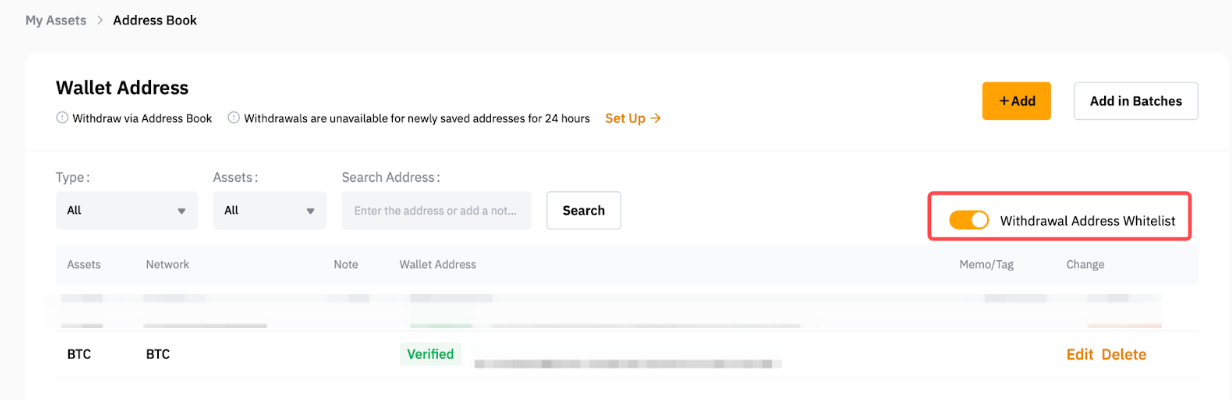The image size is (1232, 400).
Task: Click the breadcrumb chevron after My Assets
Action: tap(100, 20)
